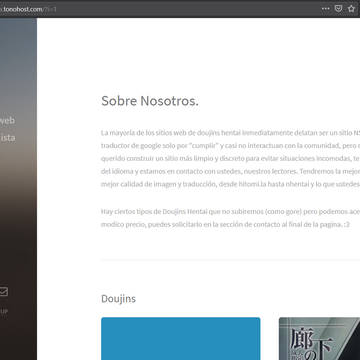
Task: Open the doujin cover with Japanese kanji
Action: 319,339
